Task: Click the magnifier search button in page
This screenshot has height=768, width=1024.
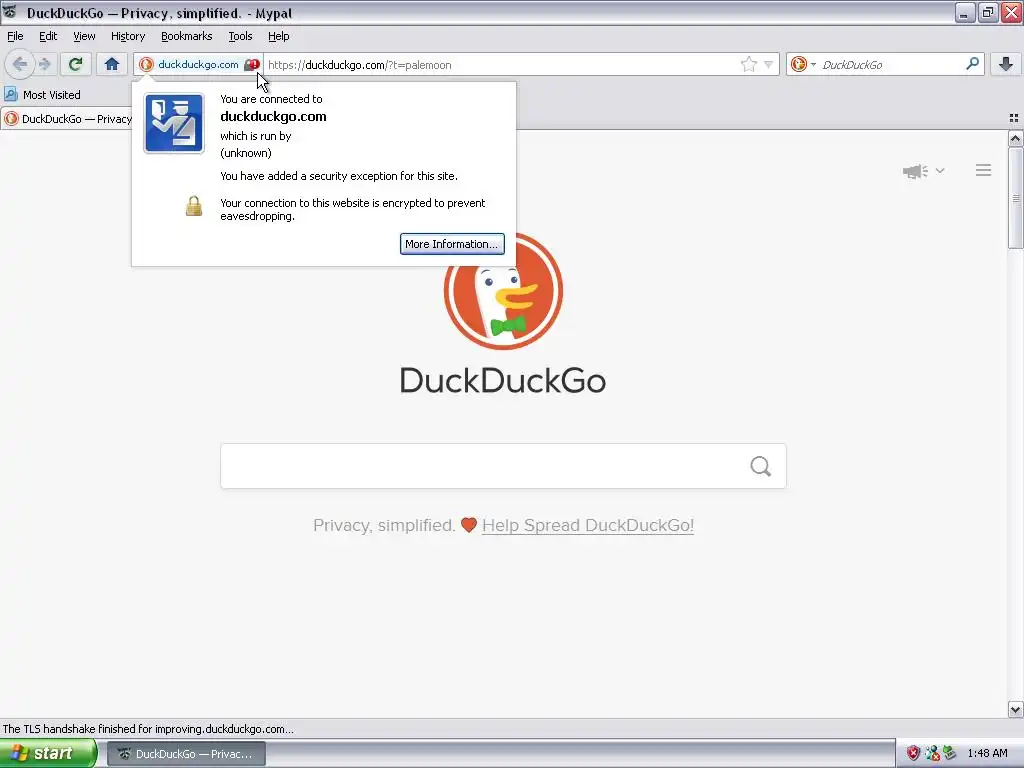Action: click(760, 466)
